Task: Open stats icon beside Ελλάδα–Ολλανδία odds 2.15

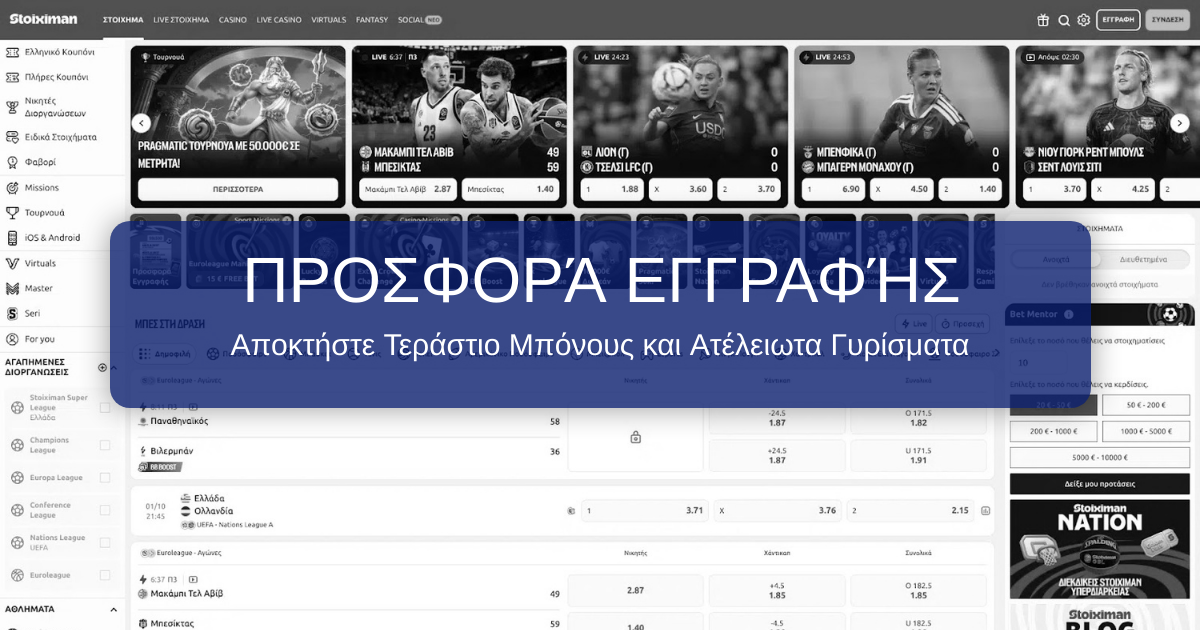Action: tap(986, 510)
